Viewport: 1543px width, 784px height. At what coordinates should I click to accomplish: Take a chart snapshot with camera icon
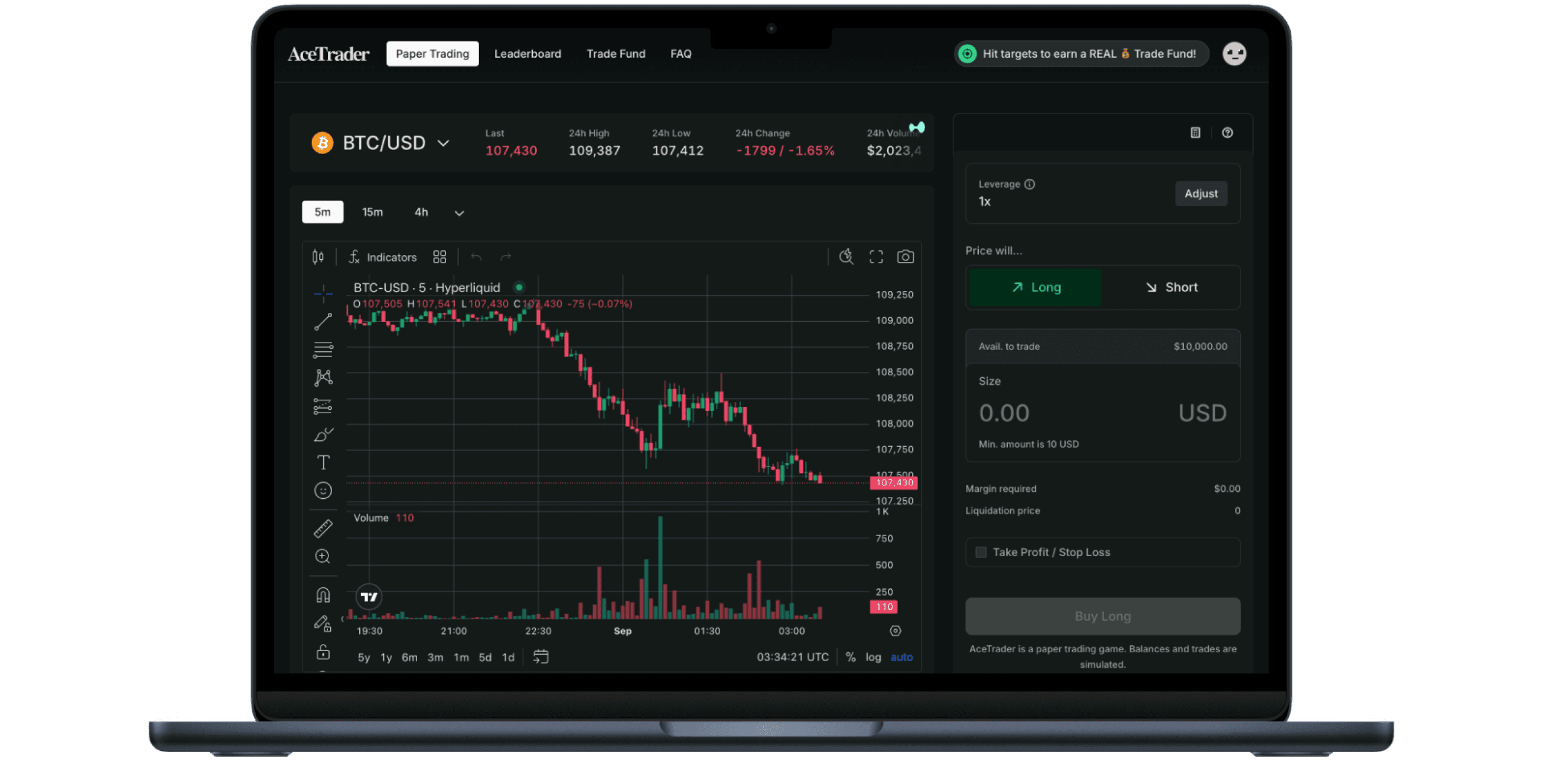905,257
